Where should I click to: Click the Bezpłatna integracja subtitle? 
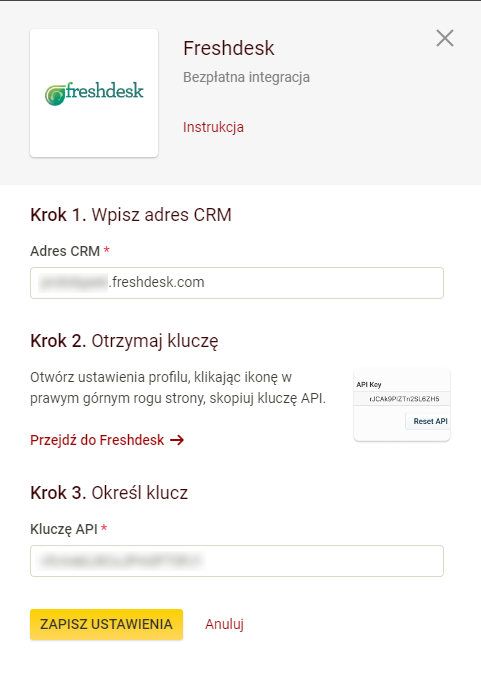(247, 77)
